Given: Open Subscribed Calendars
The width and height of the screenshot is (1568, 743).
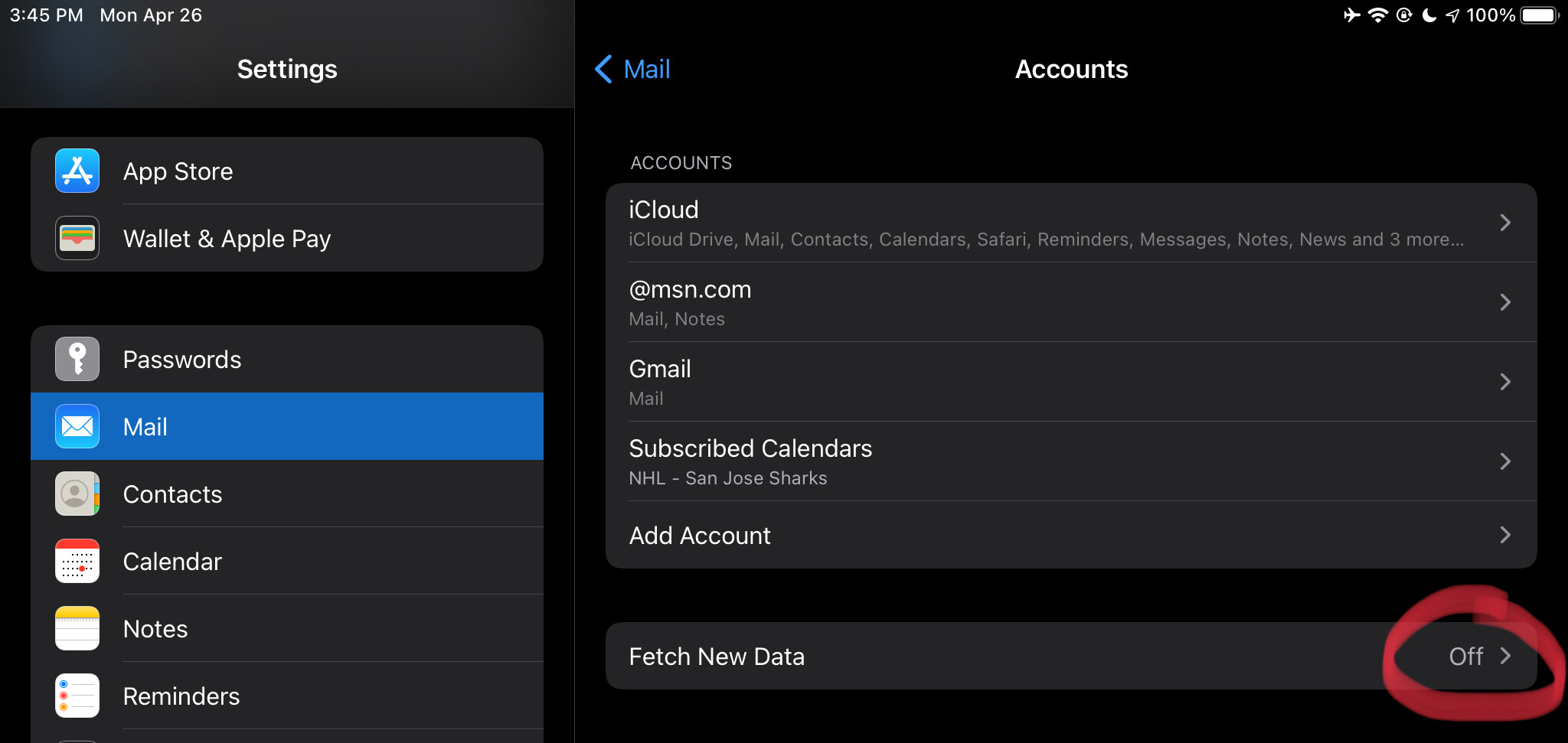Looking at the screenshot, I should click(x=1071, y=461).
